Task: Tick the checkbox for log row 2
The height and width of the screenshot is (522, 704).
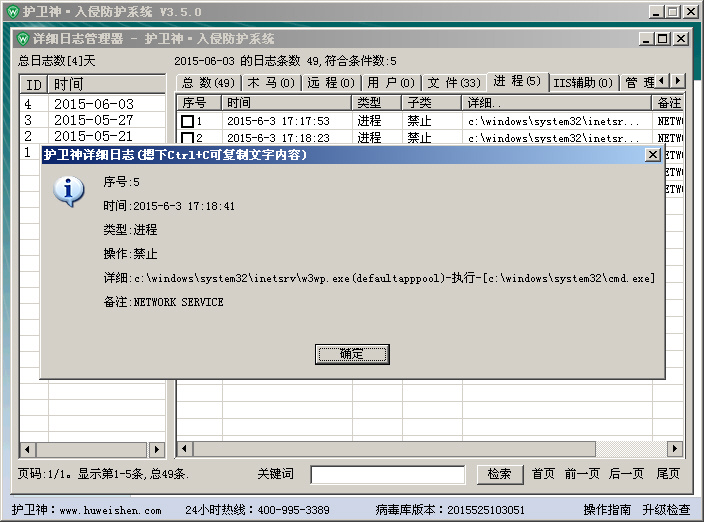Action: 188,137
